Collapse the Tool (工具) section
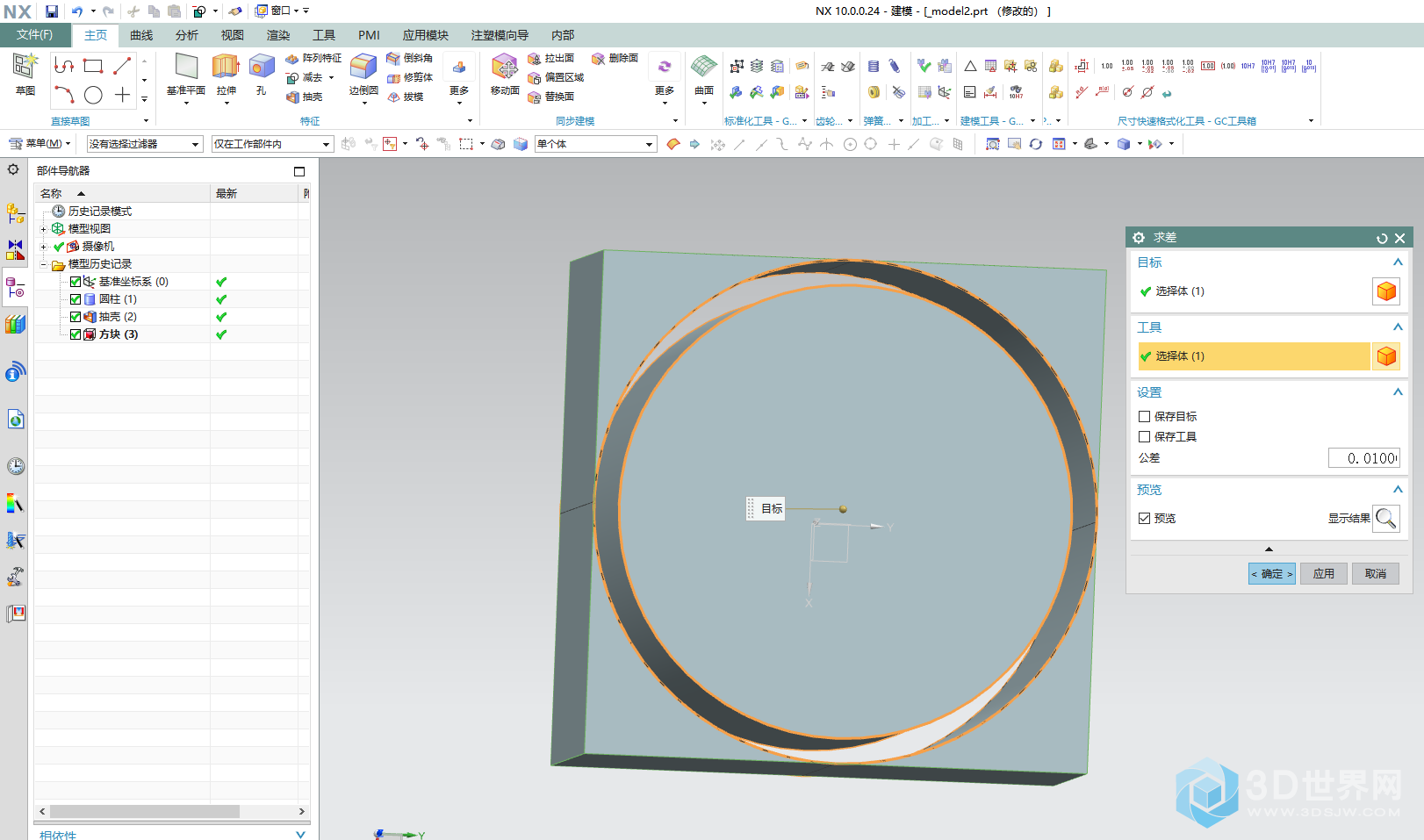This screenshot has width=1424, height=840. [1398, 327]
